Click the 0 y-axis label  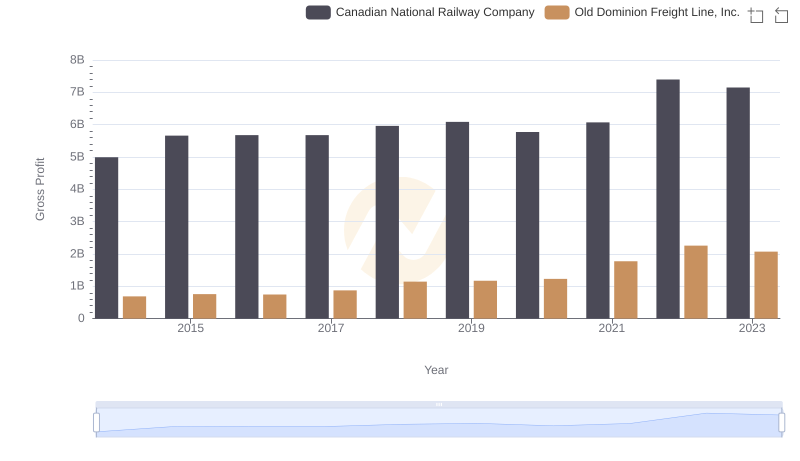(81, 318)
